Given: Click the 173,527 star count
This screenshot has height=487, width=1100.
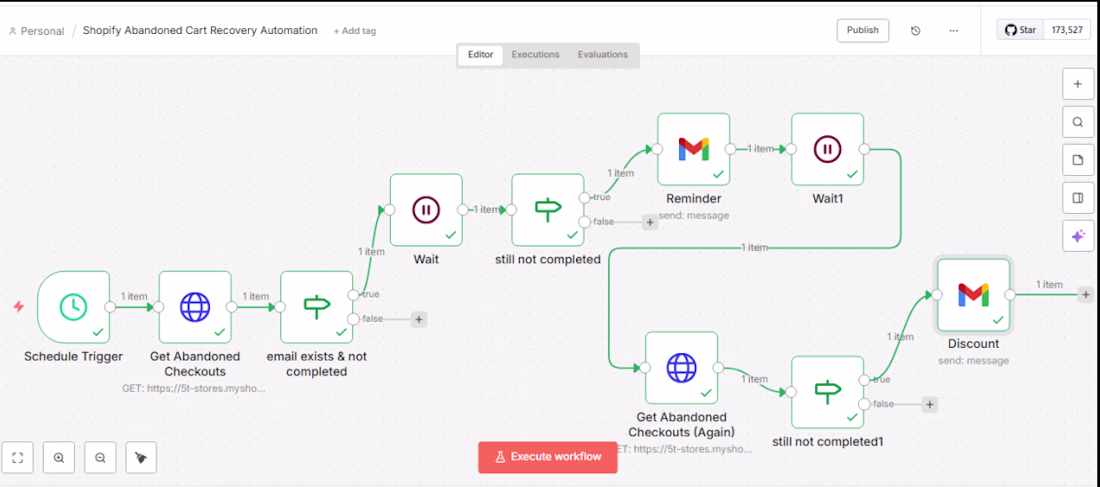Looking at the screenshot, I should click(x=1068, y=30).
